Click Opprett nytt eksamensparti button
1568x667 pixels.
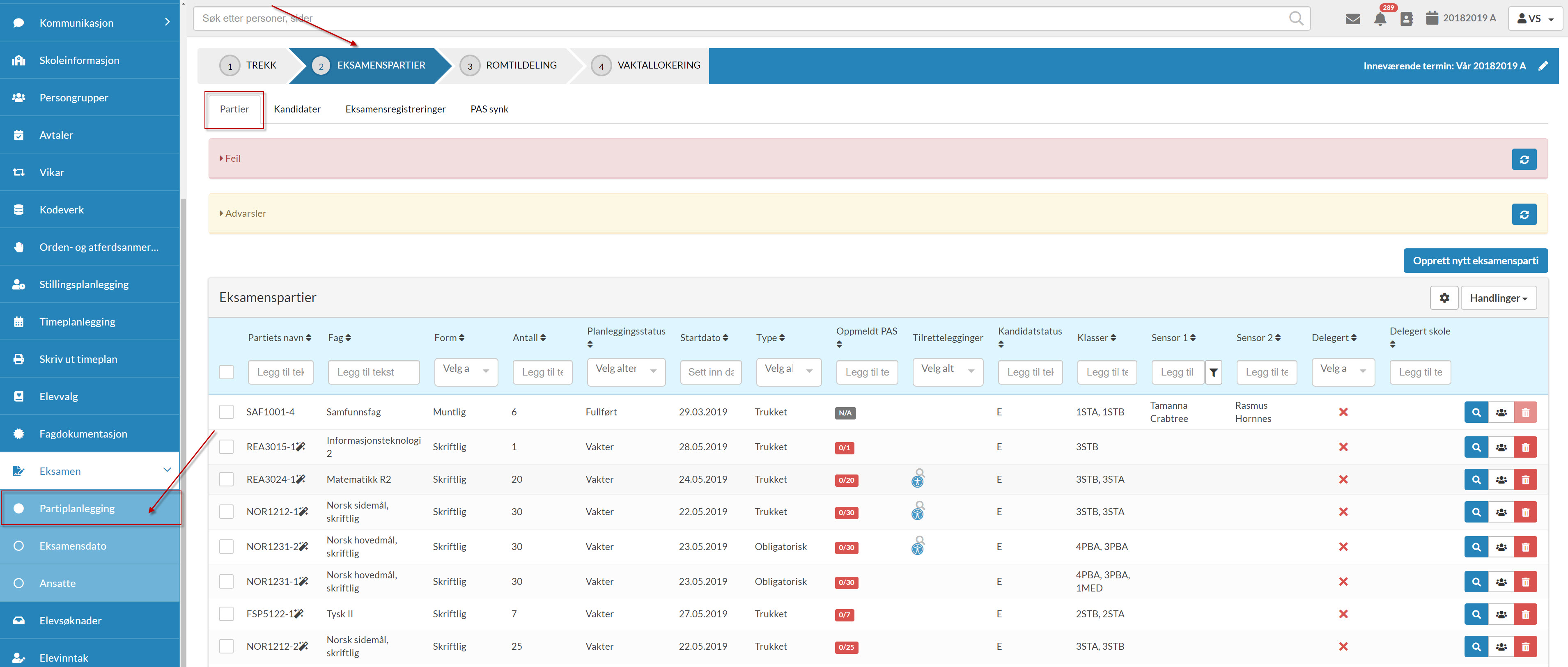click(x=1475, y=261)
